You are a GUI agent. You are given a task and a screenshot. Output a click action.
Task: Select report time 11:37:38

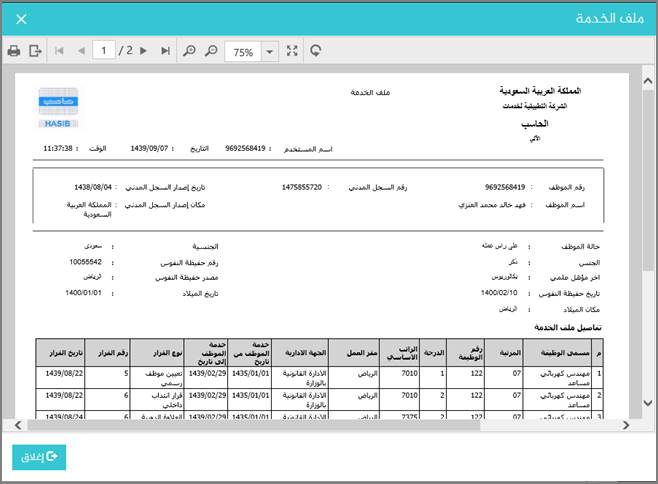(58, 149)
